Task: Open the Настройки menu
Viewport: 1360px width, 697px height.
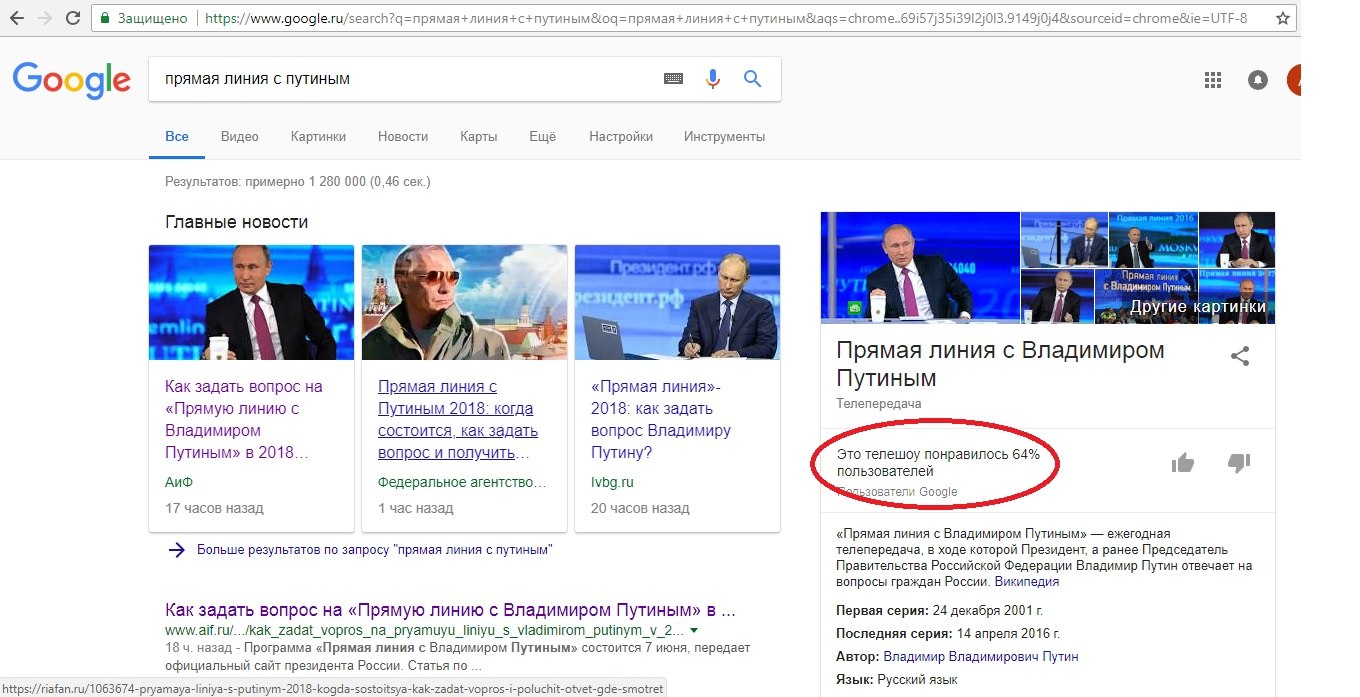Action: 621,137
